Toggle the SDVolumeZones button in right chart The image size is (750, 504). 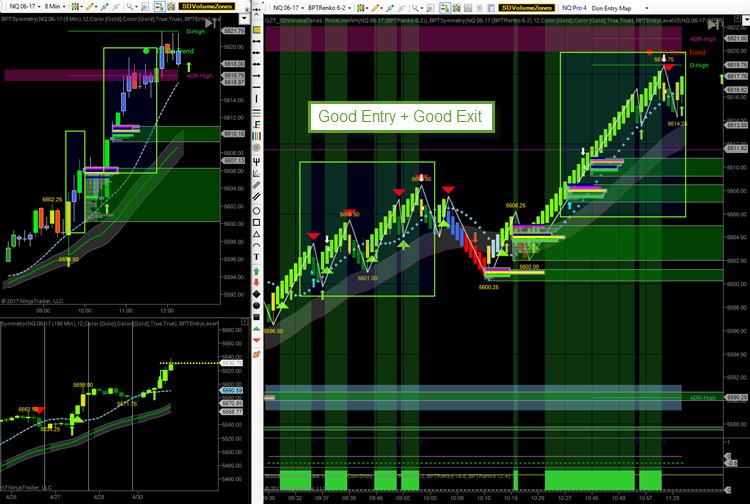point(526,8)
